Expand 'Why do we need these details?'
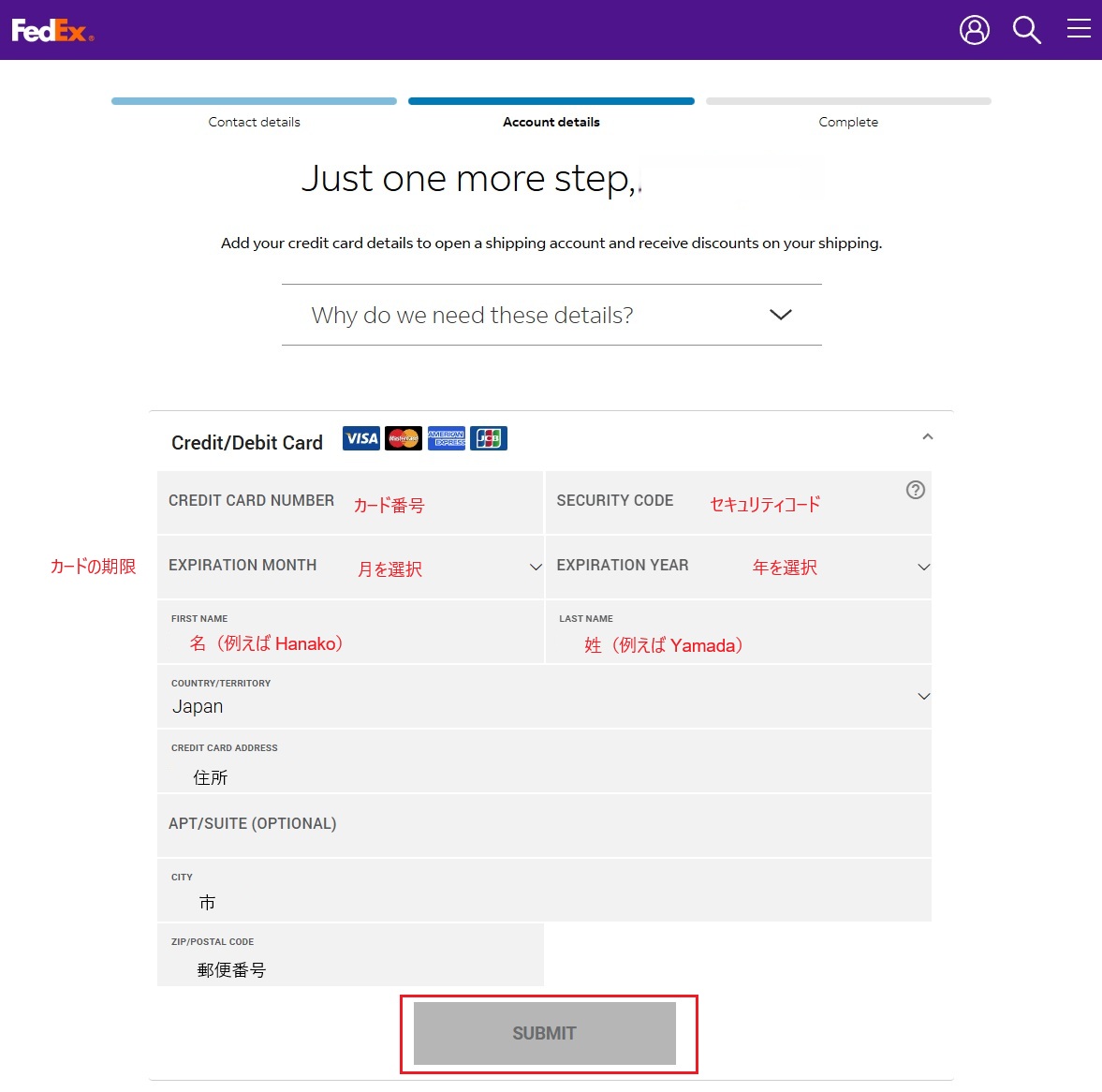This screenshot has width=1102, height=1092. (x=551, y=315)
